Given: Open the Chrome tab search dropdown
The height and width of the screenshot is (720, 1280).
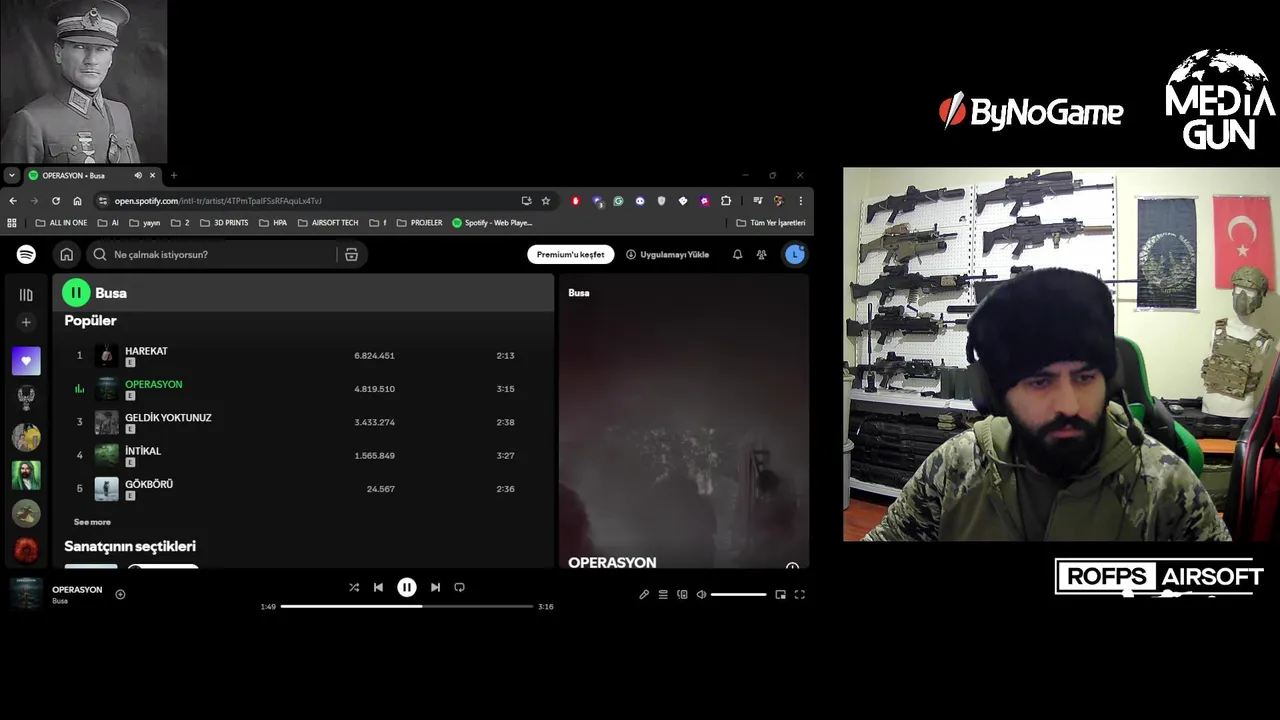Looking at the screenshot, I should (x=12, y=175).
